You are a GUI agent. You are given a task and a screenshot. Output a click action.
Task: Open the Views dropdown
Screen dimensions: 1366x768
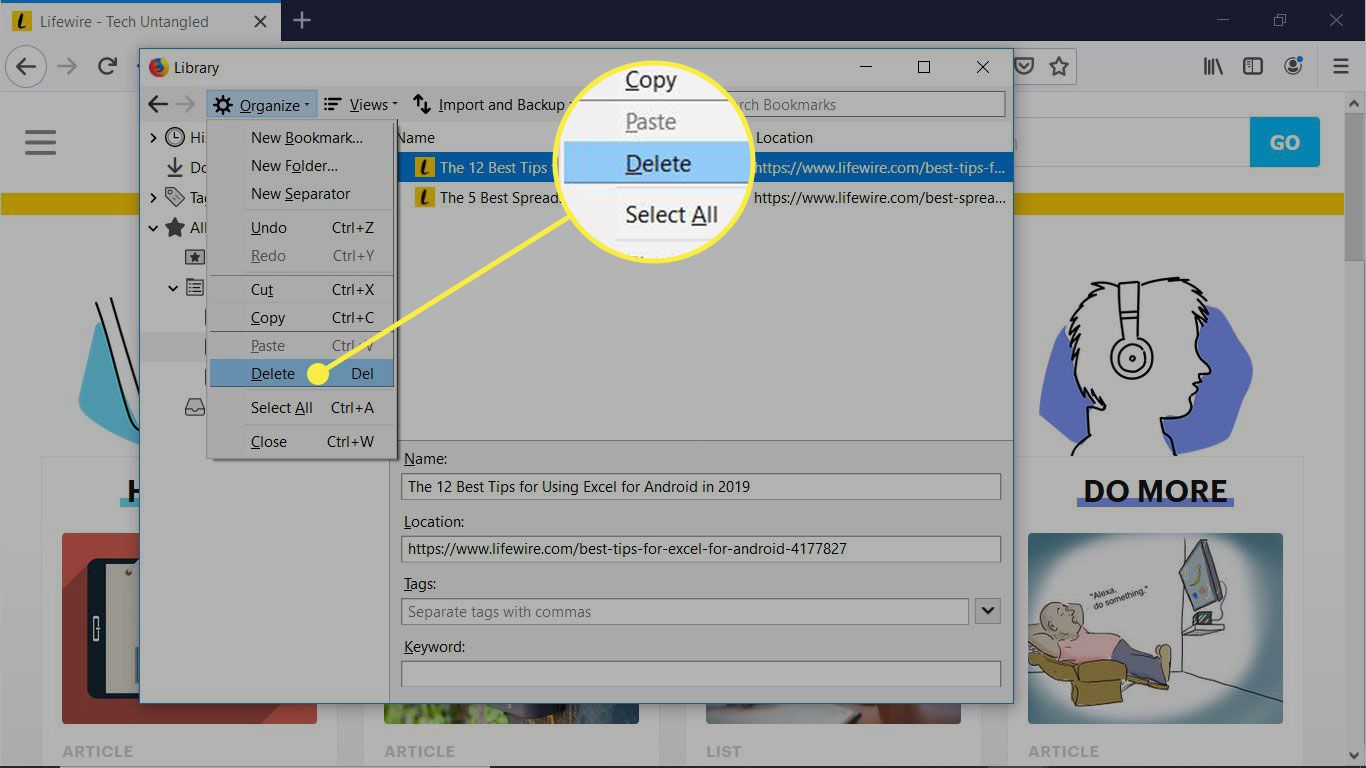361,104
